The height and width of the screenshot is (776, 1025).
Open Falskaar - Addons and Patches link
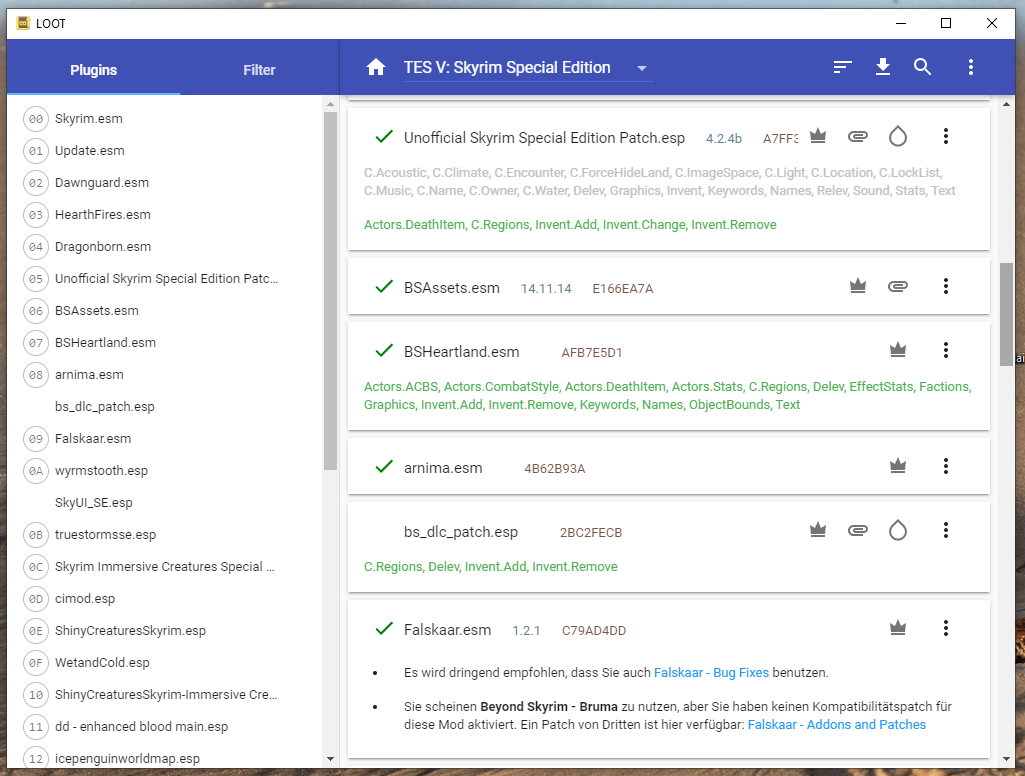point(836,724)
